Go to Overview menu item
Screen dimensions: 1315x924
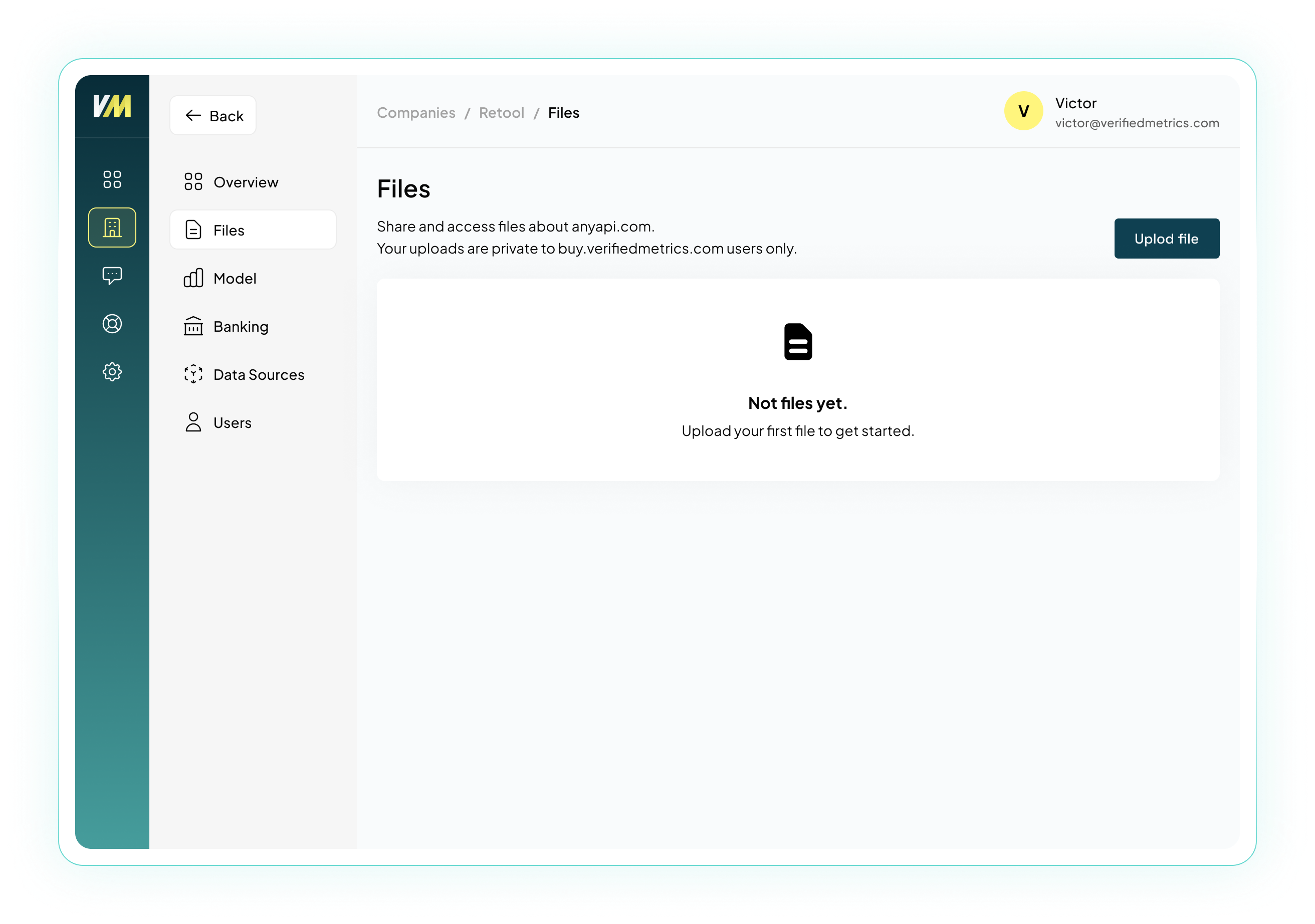pos(245,182)
